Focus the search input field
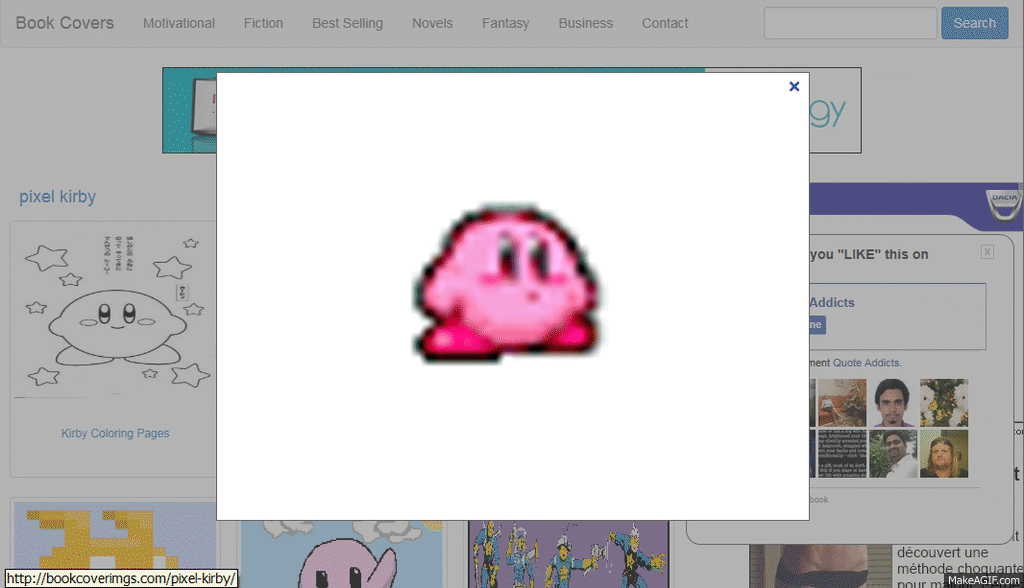Screen dimensions: 1024x588 pyautogui.click(x=850, y=23)
